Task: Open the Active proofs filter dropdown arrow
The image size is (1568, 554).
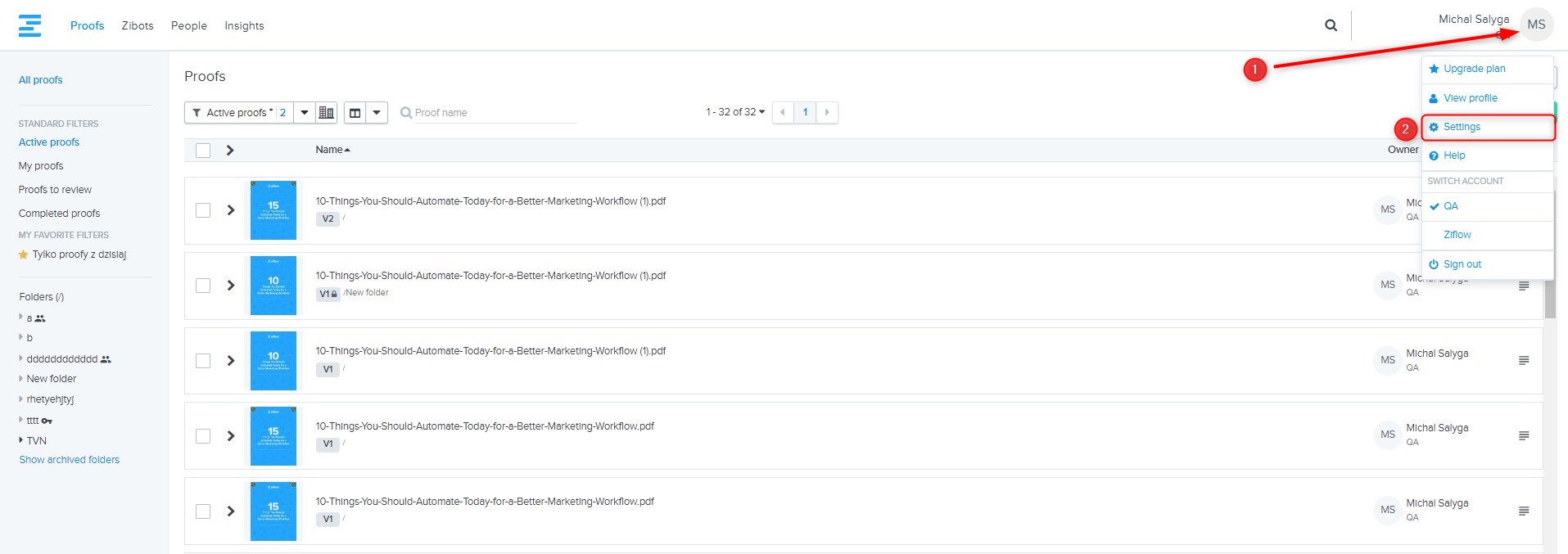Action: pyautogui.click(x=305, y=112)
